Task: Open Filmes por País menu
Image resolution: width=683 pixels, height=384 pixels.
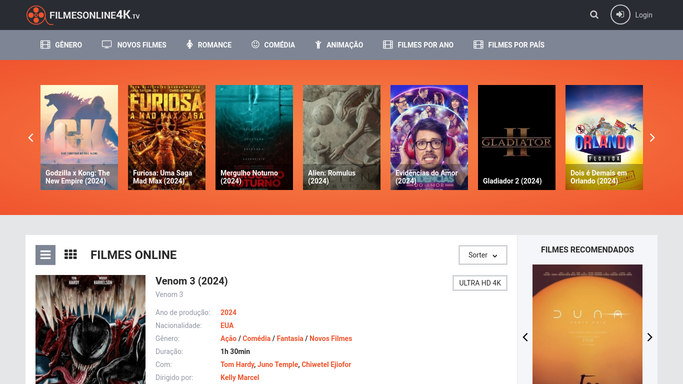Action: (516, 45)
